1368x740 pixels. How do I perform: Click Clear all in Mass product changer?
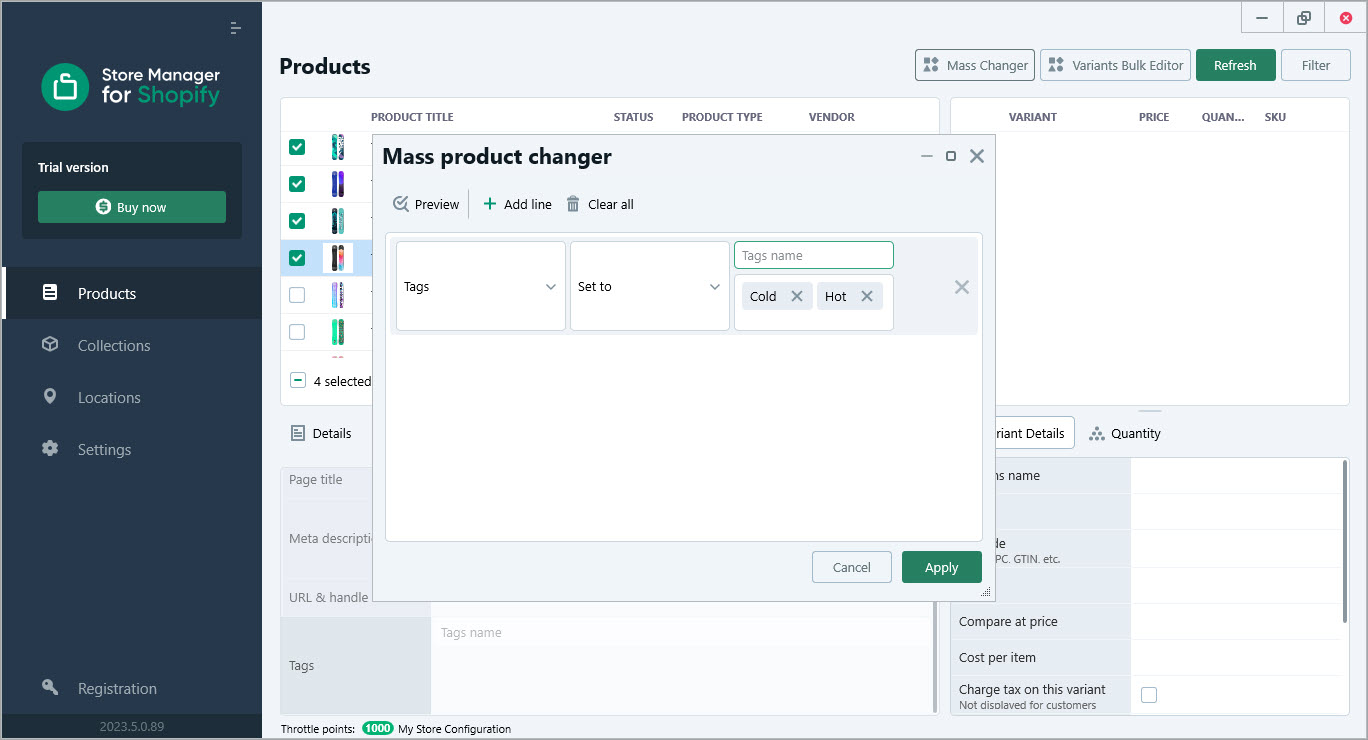tap(600, 204)
